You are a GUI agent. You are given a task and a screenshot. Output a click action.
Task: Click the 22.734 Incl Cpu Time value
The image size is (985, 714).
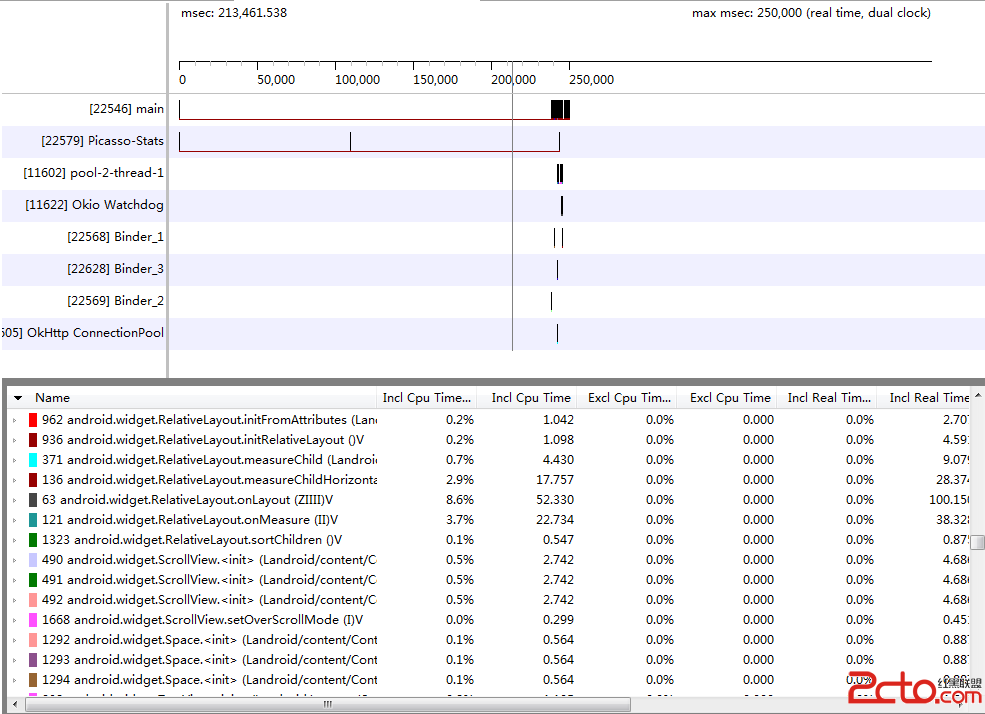point(555,521)
